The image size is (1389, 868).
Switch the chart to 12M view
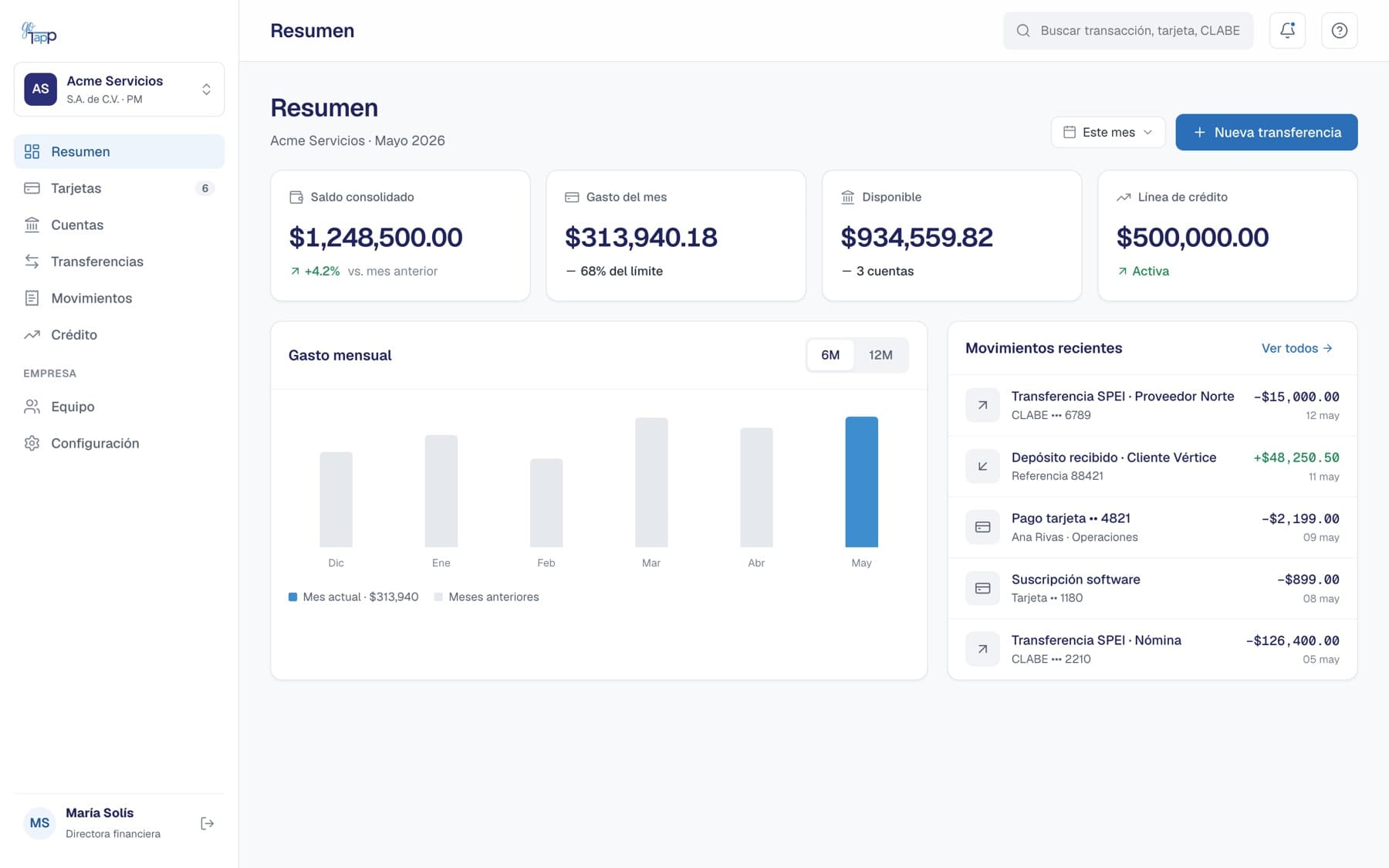pyautogui.click(x=880, y=355)
